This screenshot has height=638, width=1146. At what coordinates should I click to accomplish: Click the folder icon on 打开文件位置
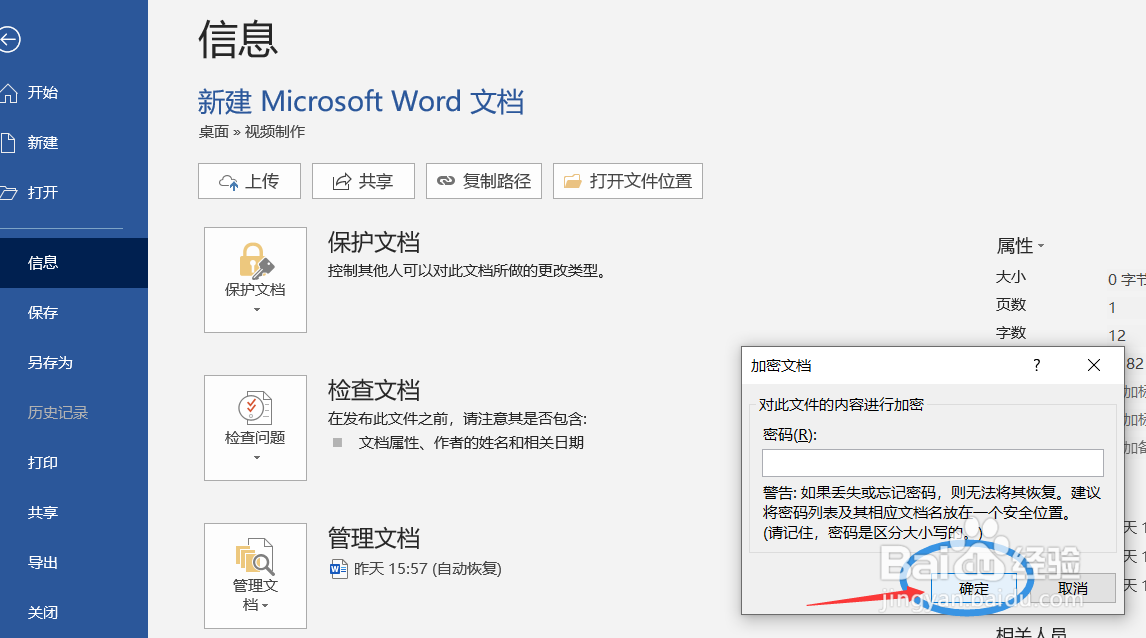click(573, 181)
